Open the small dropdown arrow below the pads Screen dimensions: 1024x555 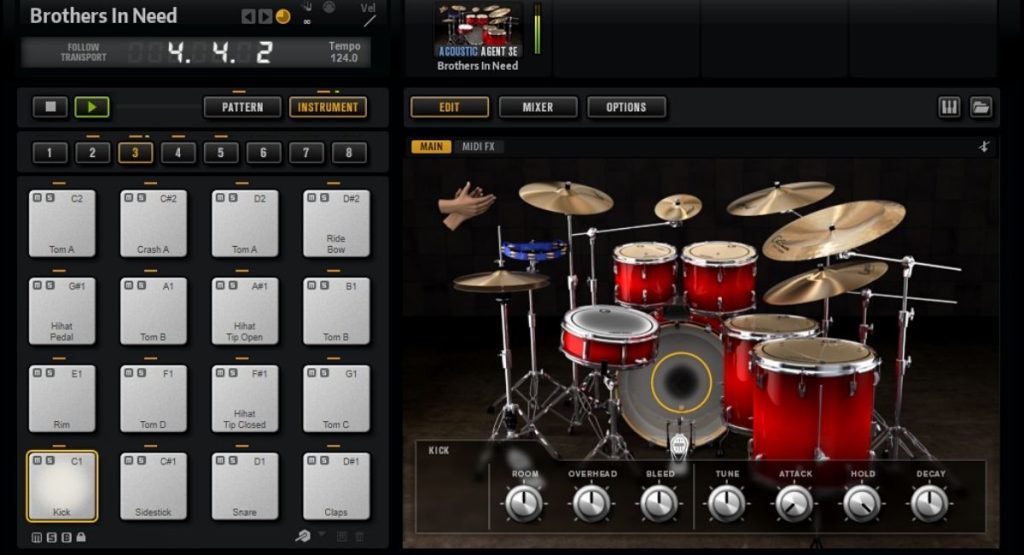tap(322, 534)
